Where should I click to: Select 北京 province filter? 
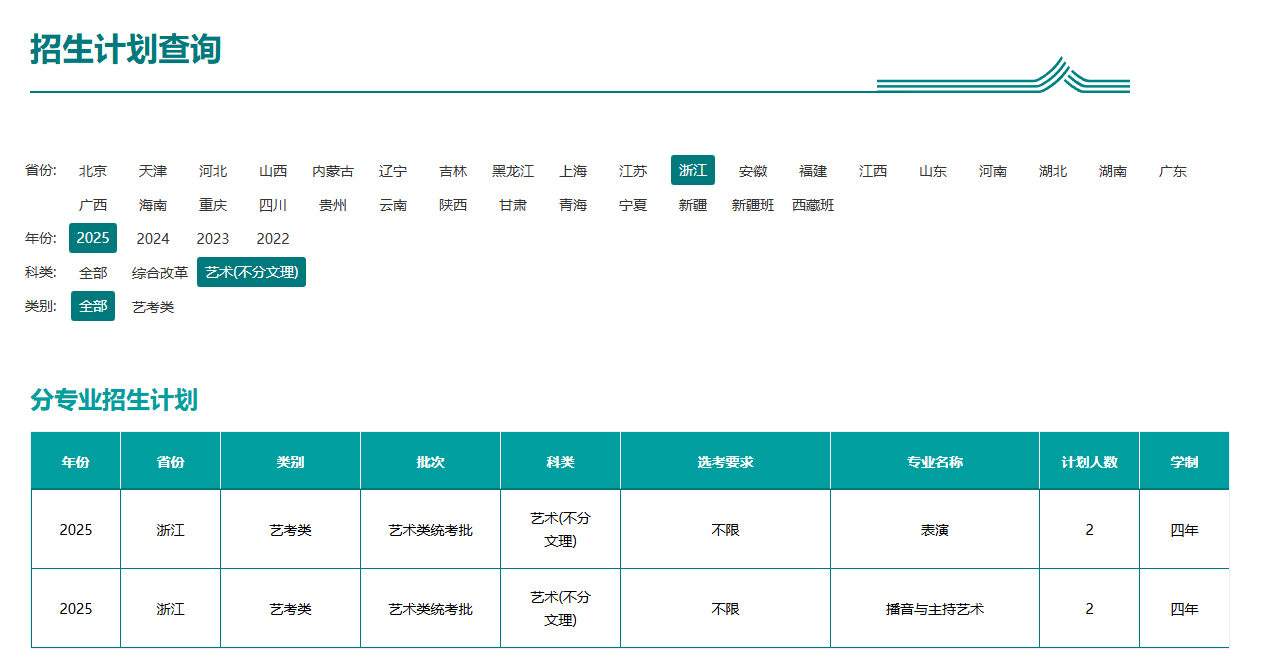coord(93,171)
